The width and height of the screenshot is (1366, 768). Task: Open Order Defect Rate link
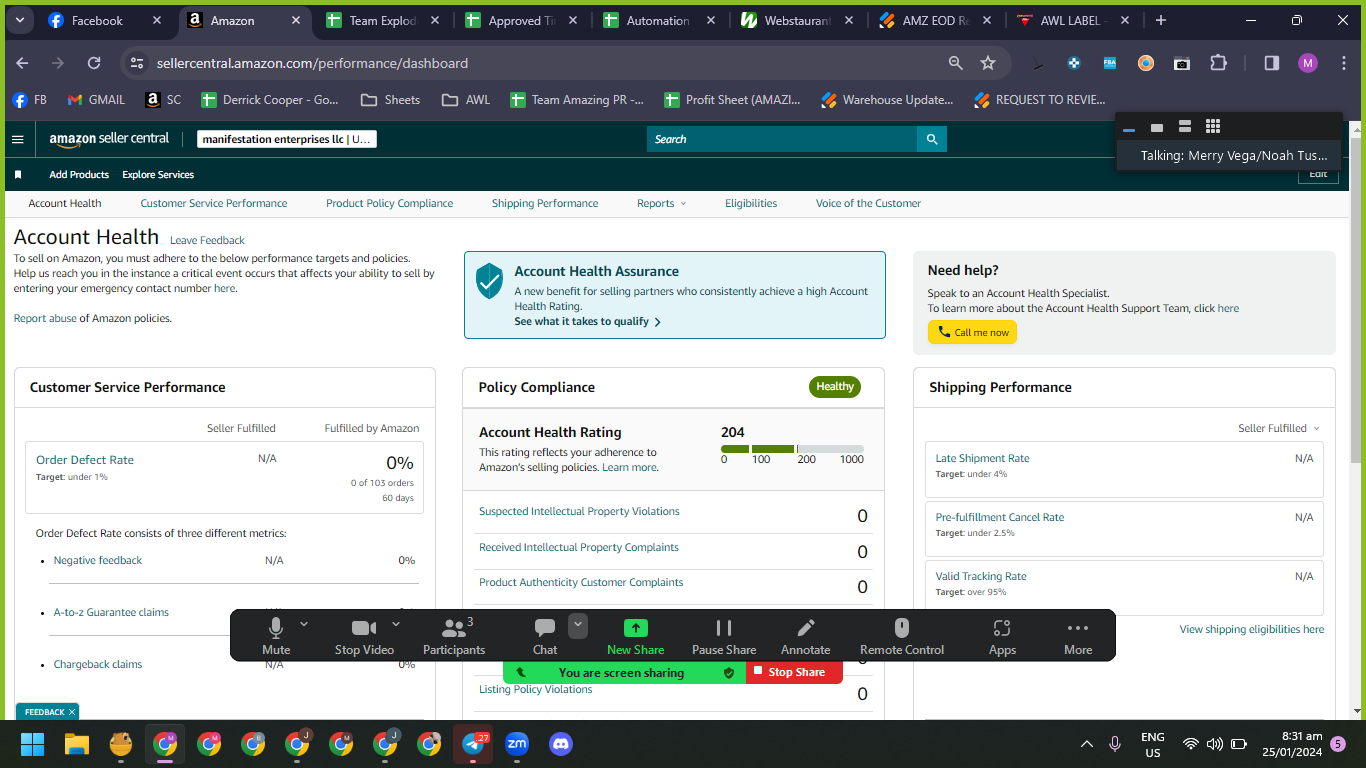point(85,460)
